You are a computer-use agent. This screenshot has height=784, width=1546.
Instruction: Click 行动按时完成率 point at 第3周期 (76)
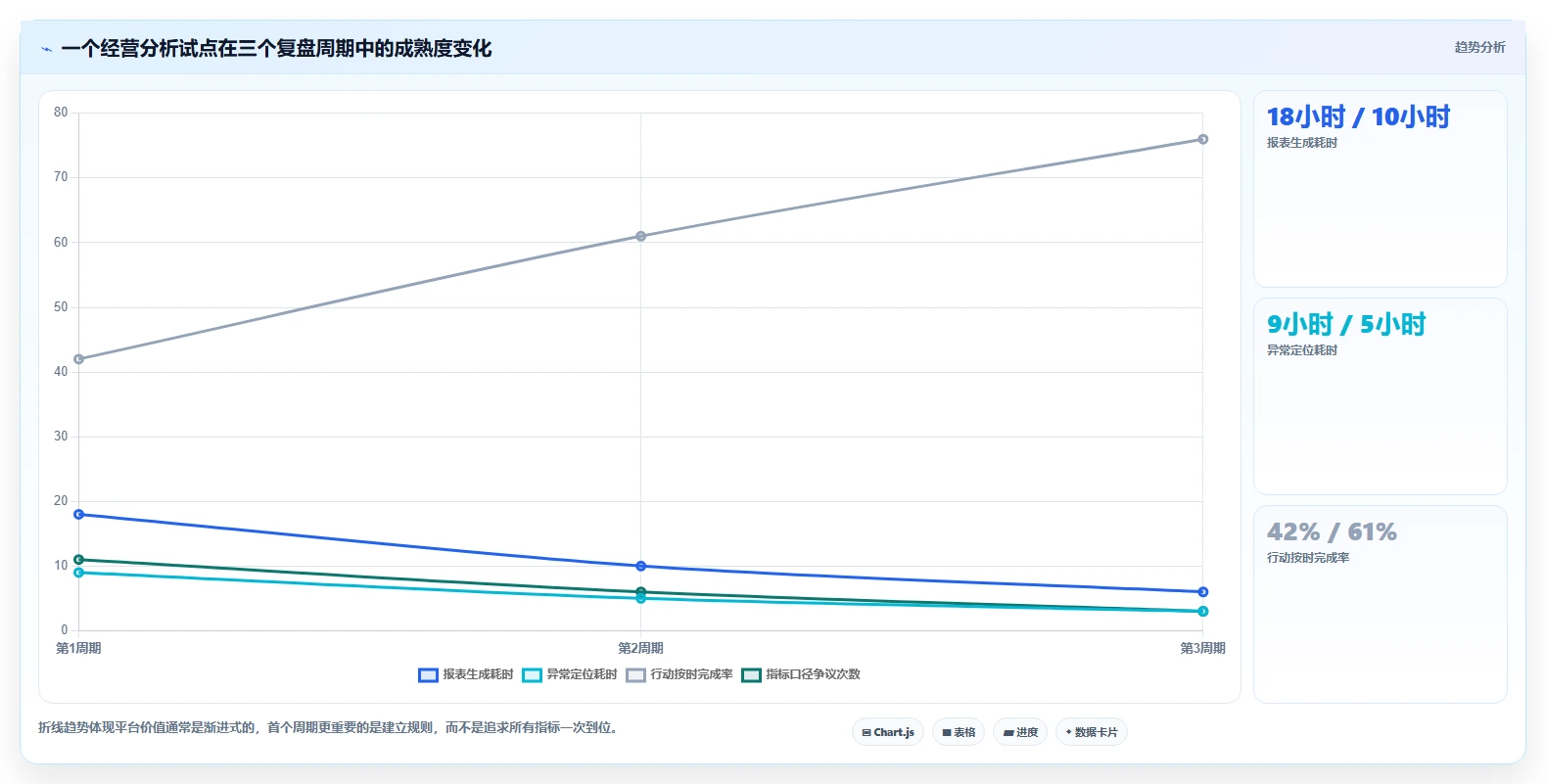[1203, 139]
